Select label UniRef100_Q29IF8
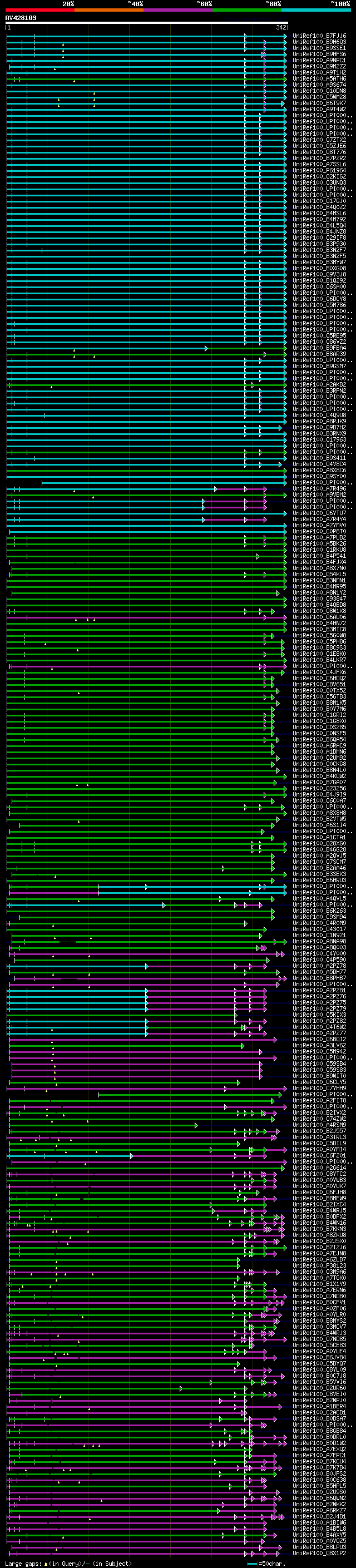356x1568 pixels. click(319, 238)
